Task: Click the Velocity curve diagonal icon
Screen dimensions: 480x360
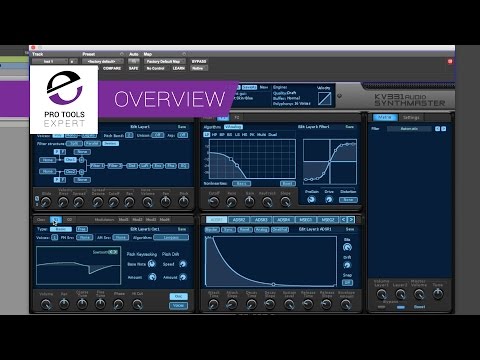Action: (x=324, y=99)
